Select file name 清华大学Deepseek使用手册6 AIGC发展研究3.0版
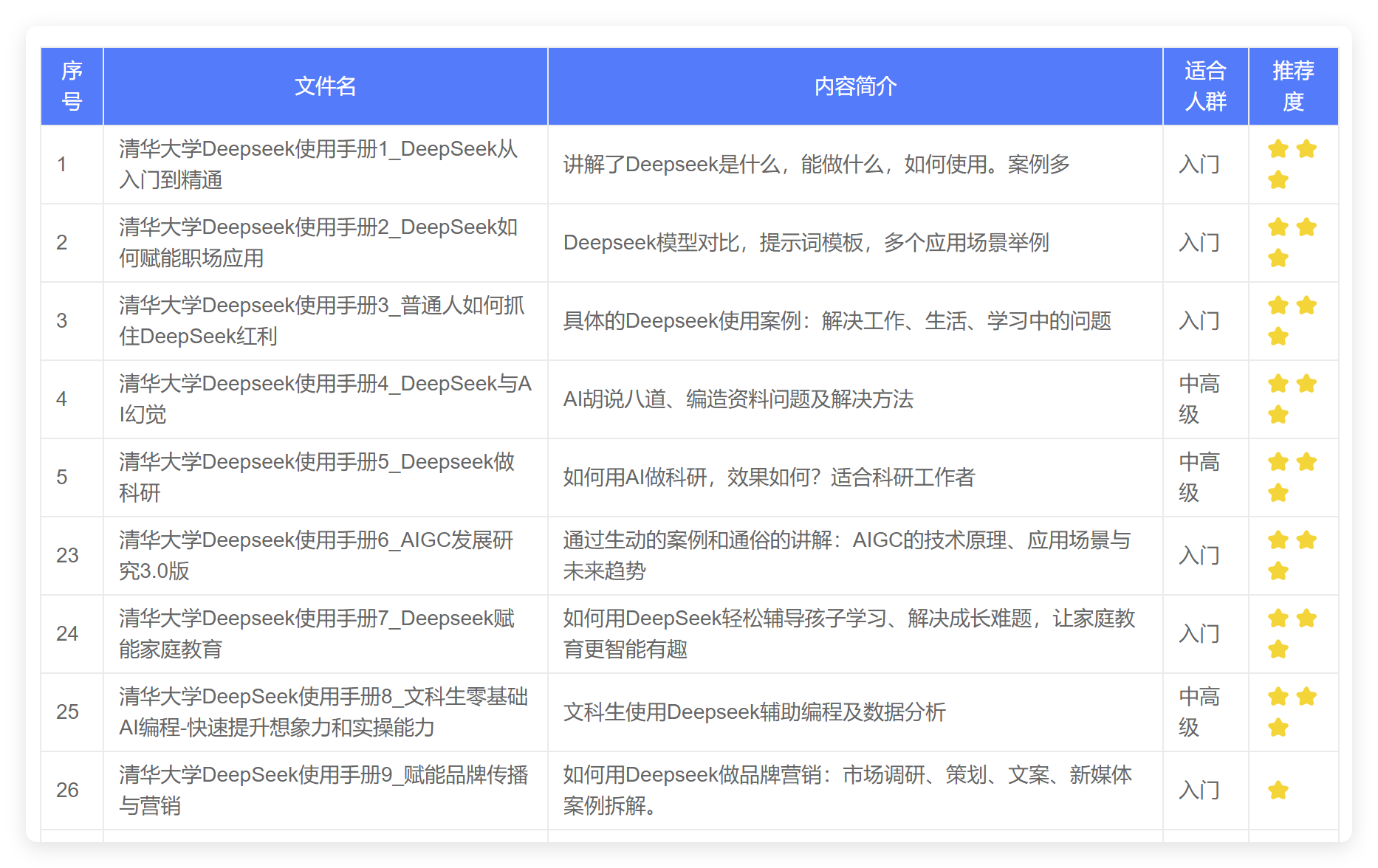 tap(317, 556)
